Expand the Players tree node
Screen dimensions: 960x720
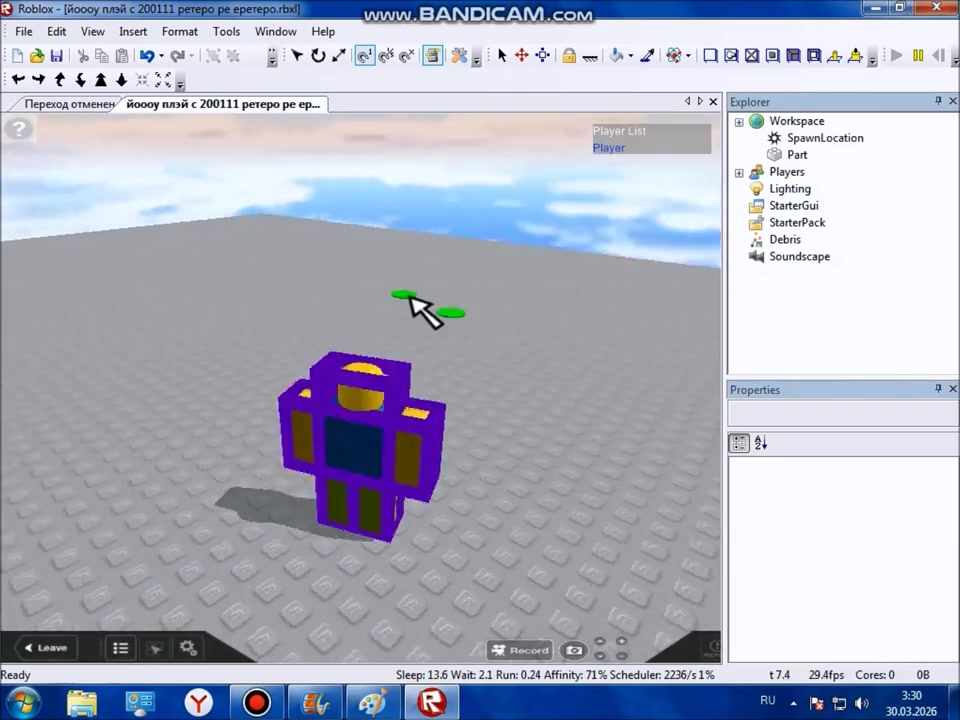739,173
